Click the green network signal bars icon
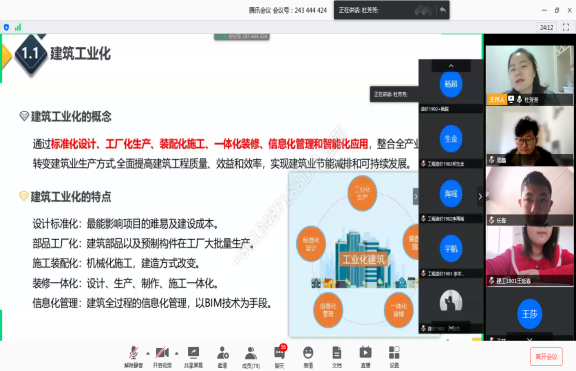The height and width of the screenshot is (371, 576). (x=18, y=27)
